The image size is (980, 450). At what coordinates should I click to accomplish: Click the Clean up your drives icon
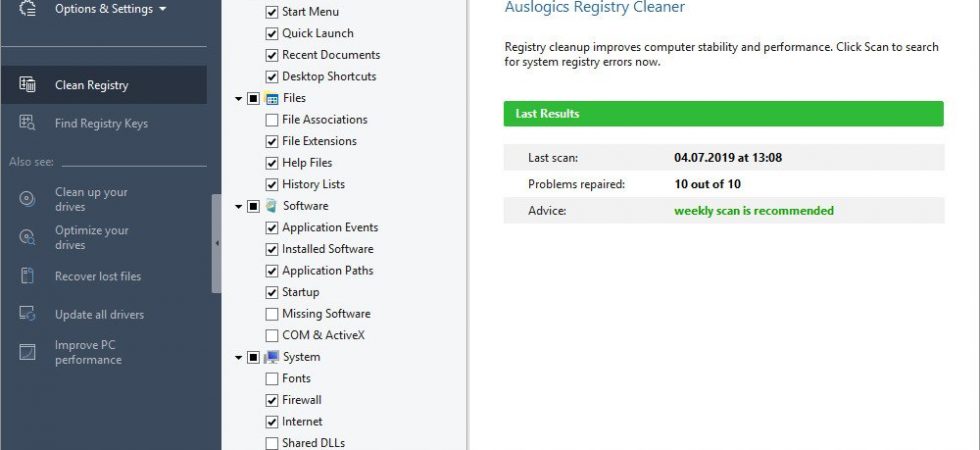pyautogui.click(x=28, y=199)
